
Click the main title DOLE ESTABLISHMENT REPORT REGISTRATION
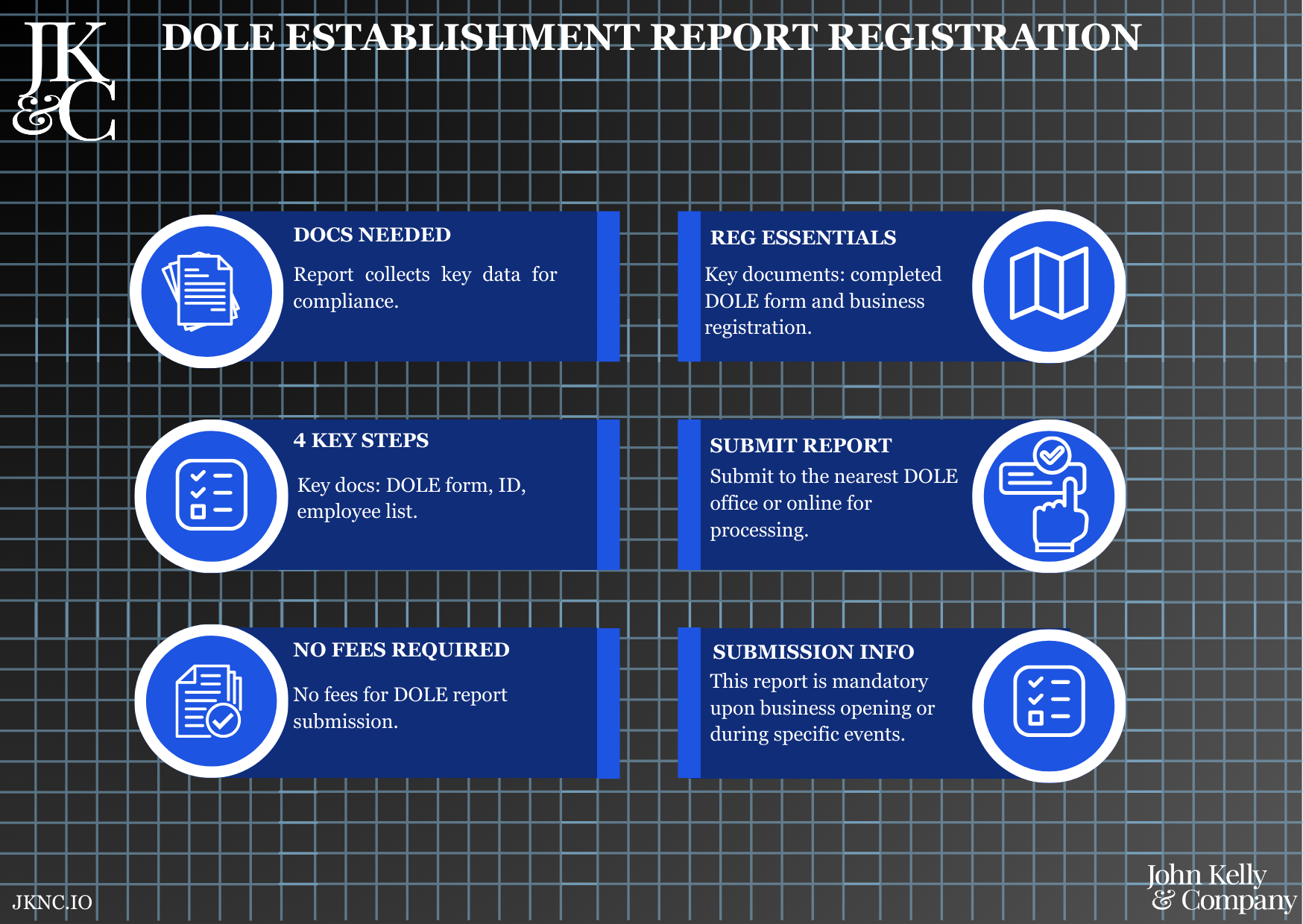click(x=651, y=39)
